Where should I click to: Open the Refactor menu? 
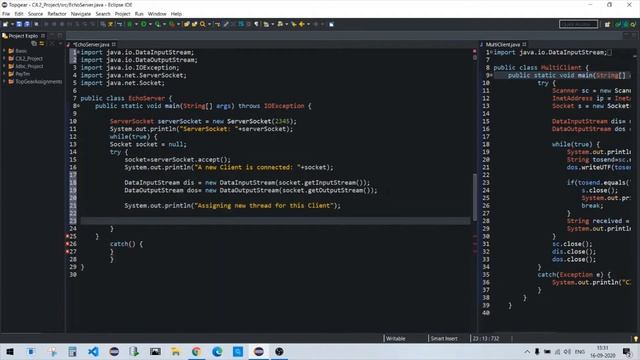(x=57, y=14)
